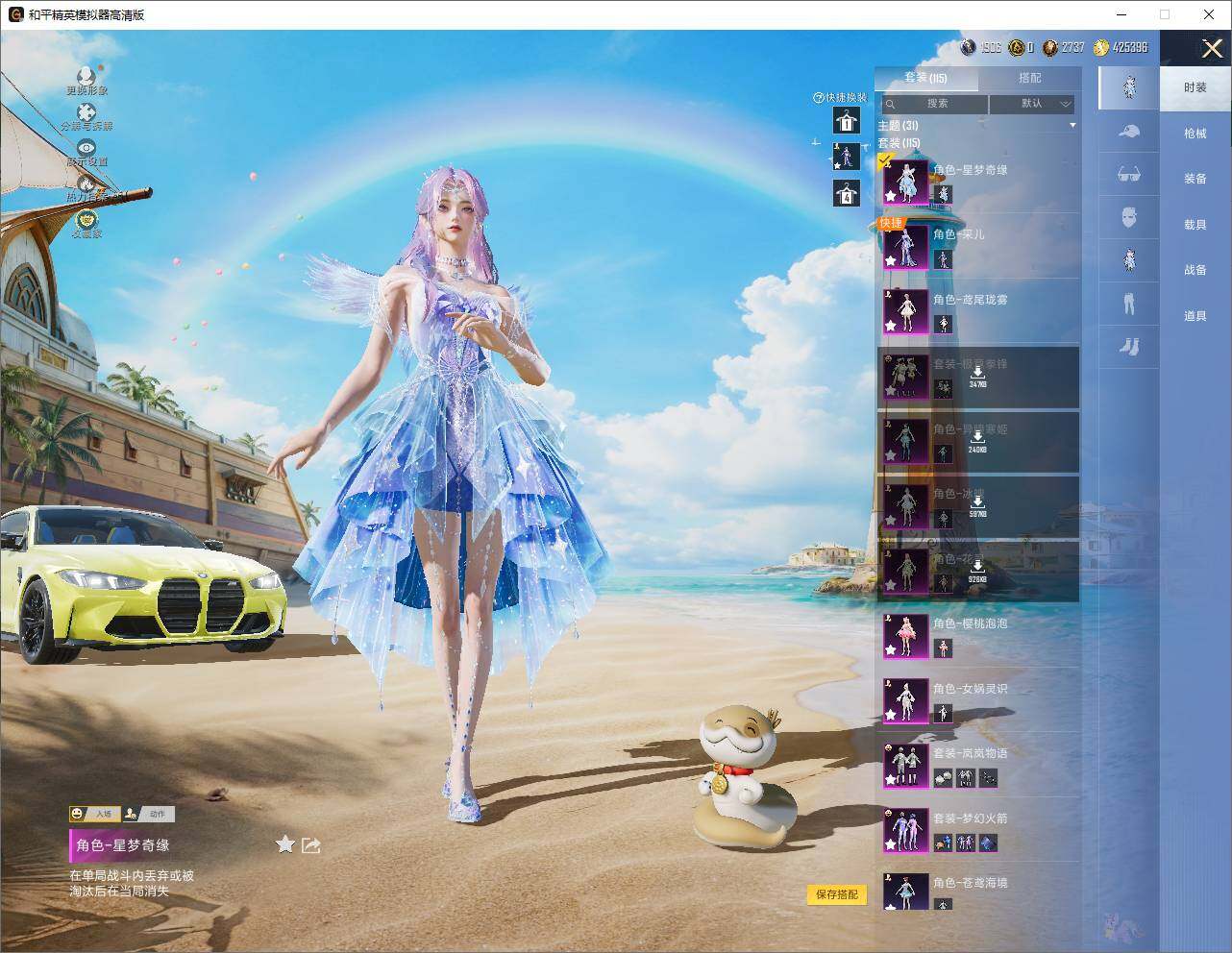Select the full outfit category icon
The width and height of the screenshot is (1232, 953).
(1130, 87)
